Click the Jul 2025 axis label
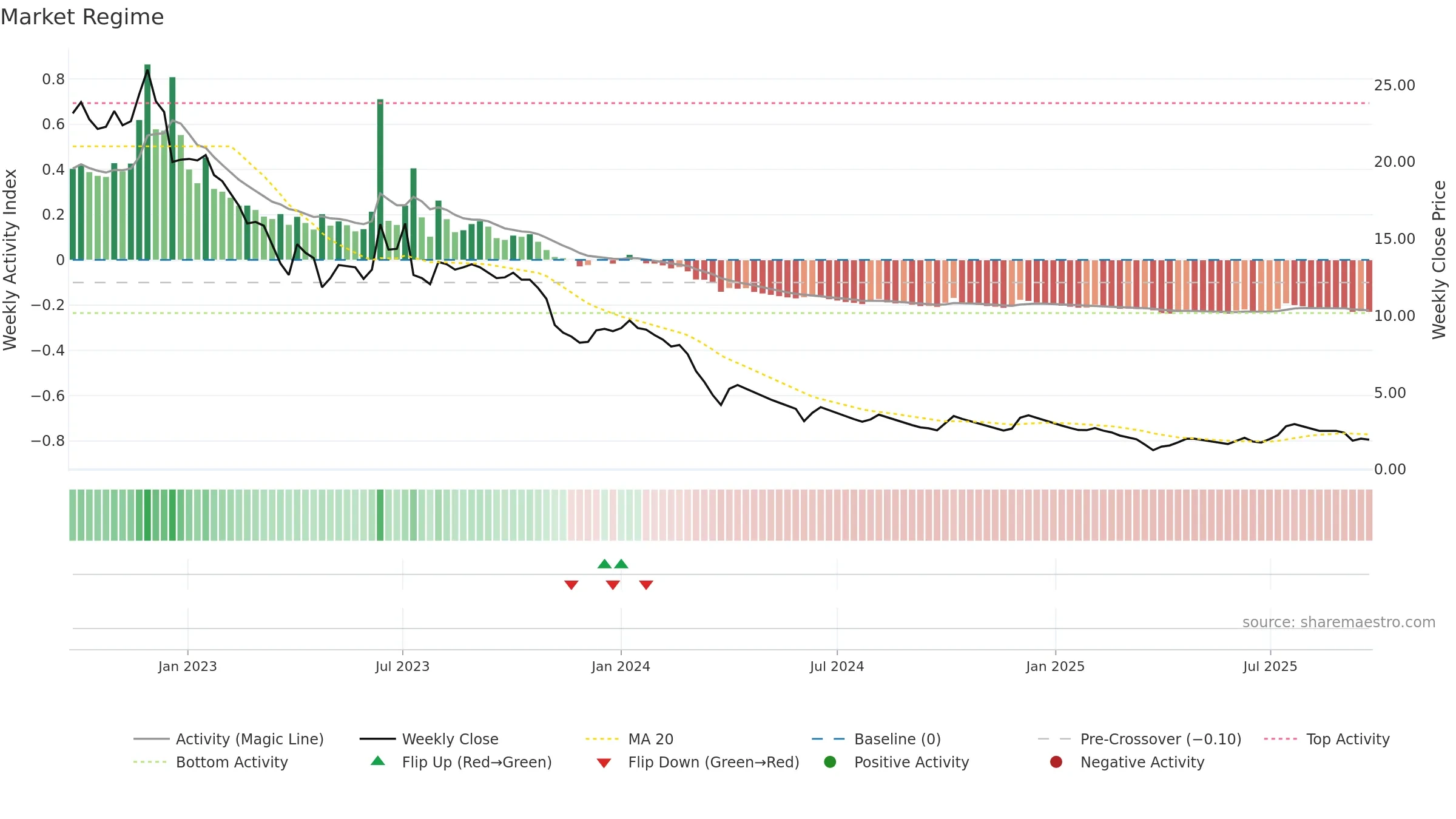Image resolution: width=1456 pixels, height=819 pixels. [1270, 666]
